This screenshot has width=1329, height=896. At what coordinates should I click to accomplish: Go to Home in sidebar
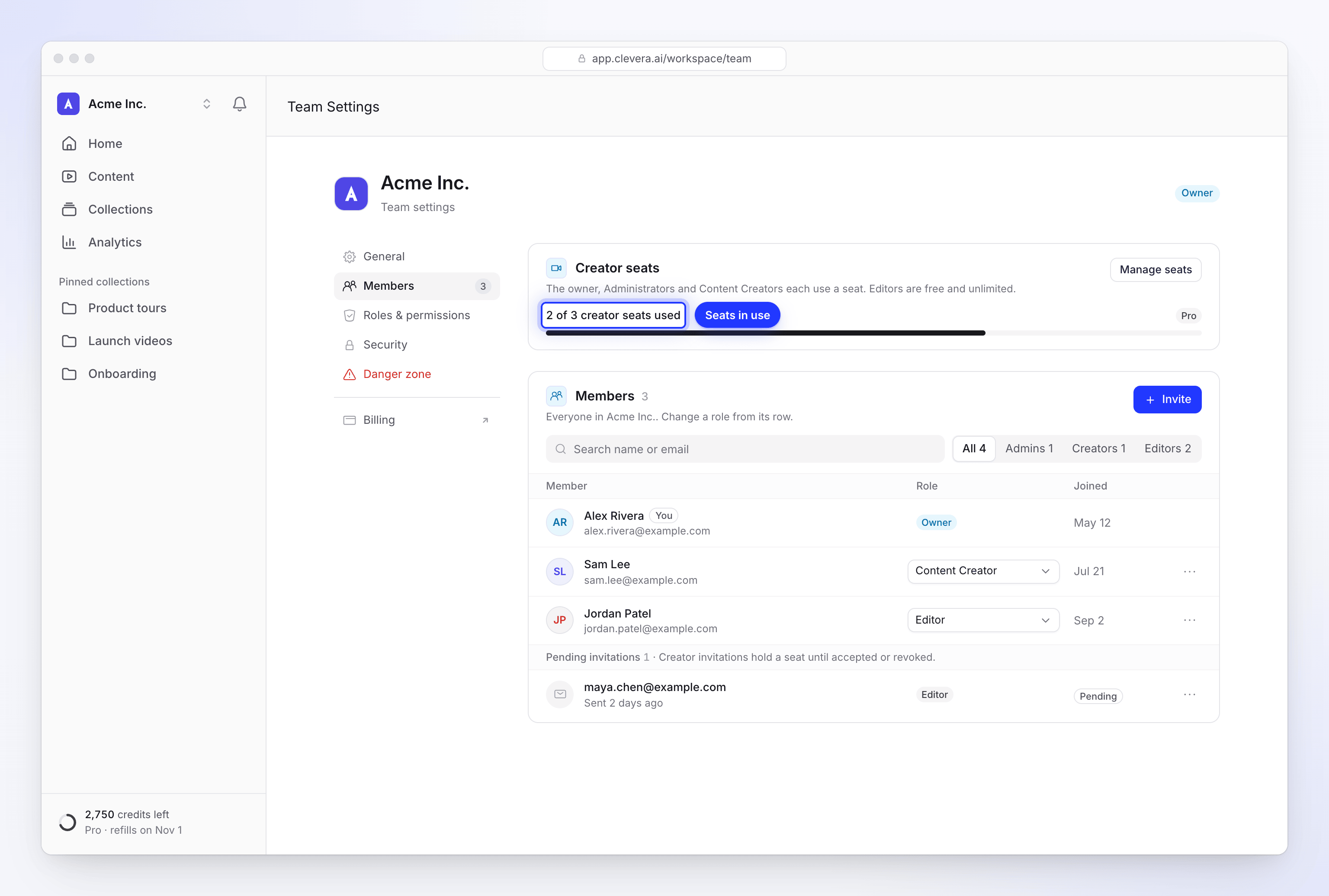(153, 144)
